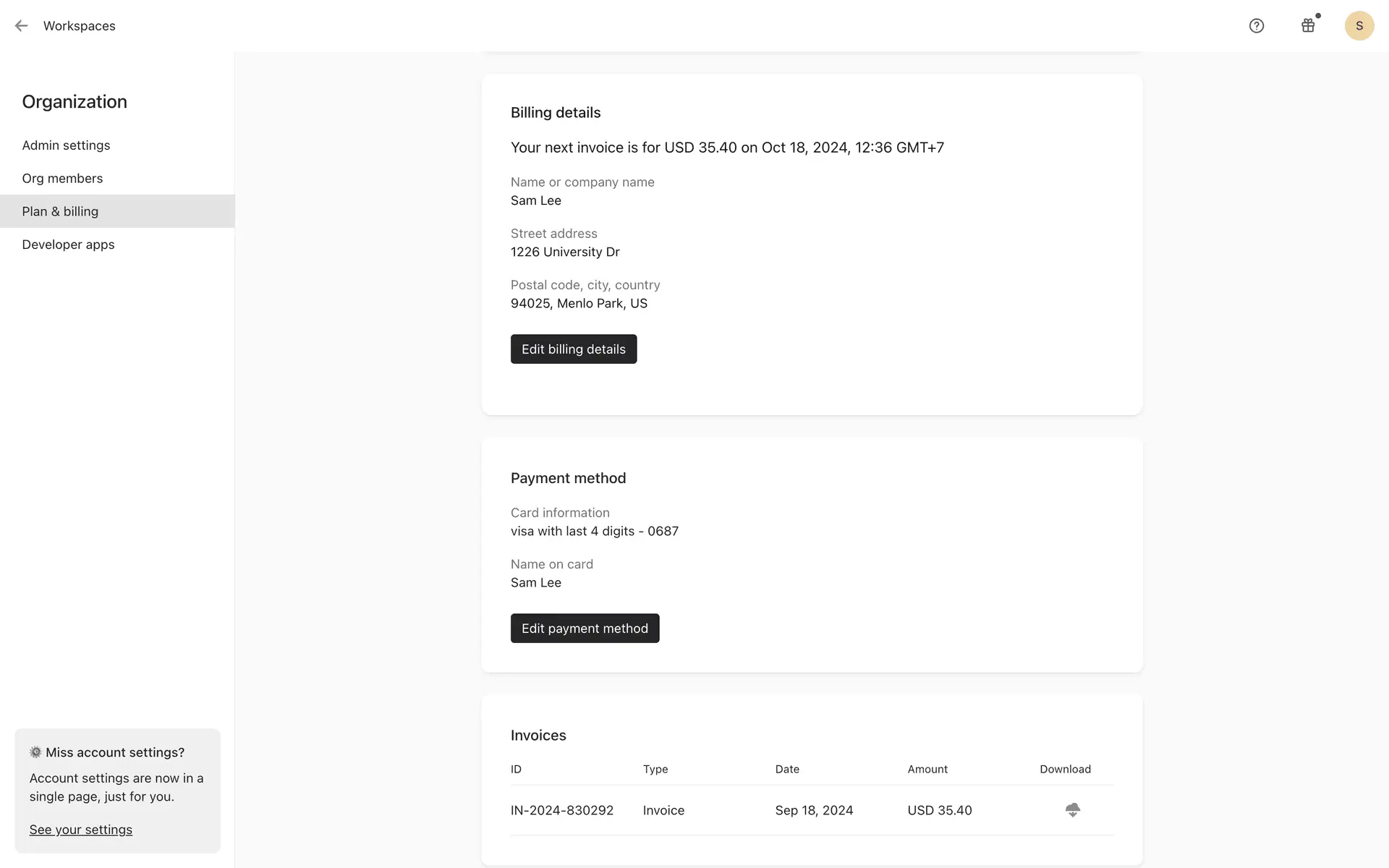Click the visa card digits 0687 text

click(594, 531)
